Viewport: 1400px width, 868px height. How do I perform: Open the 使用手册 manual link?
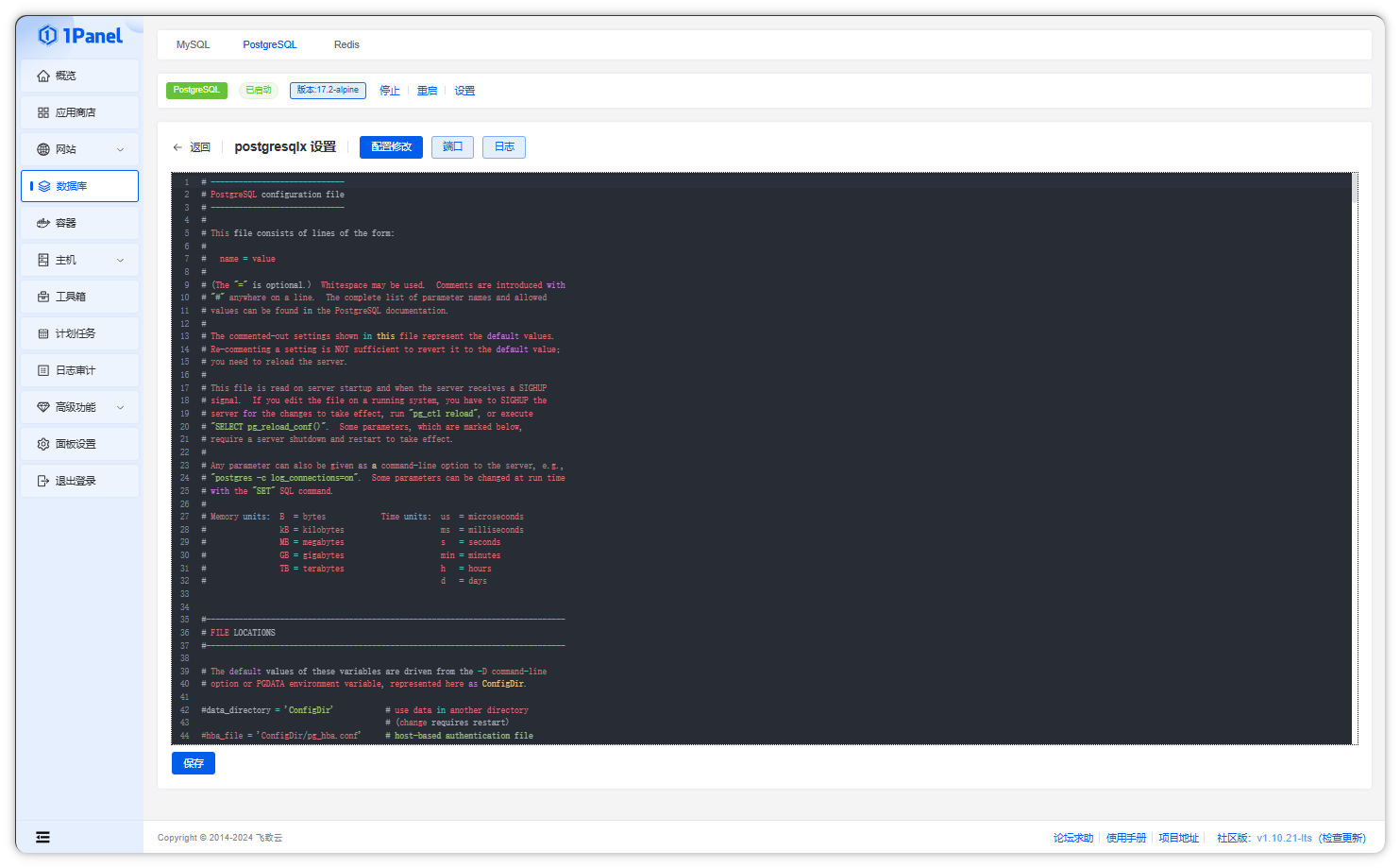click(1126, 838)
